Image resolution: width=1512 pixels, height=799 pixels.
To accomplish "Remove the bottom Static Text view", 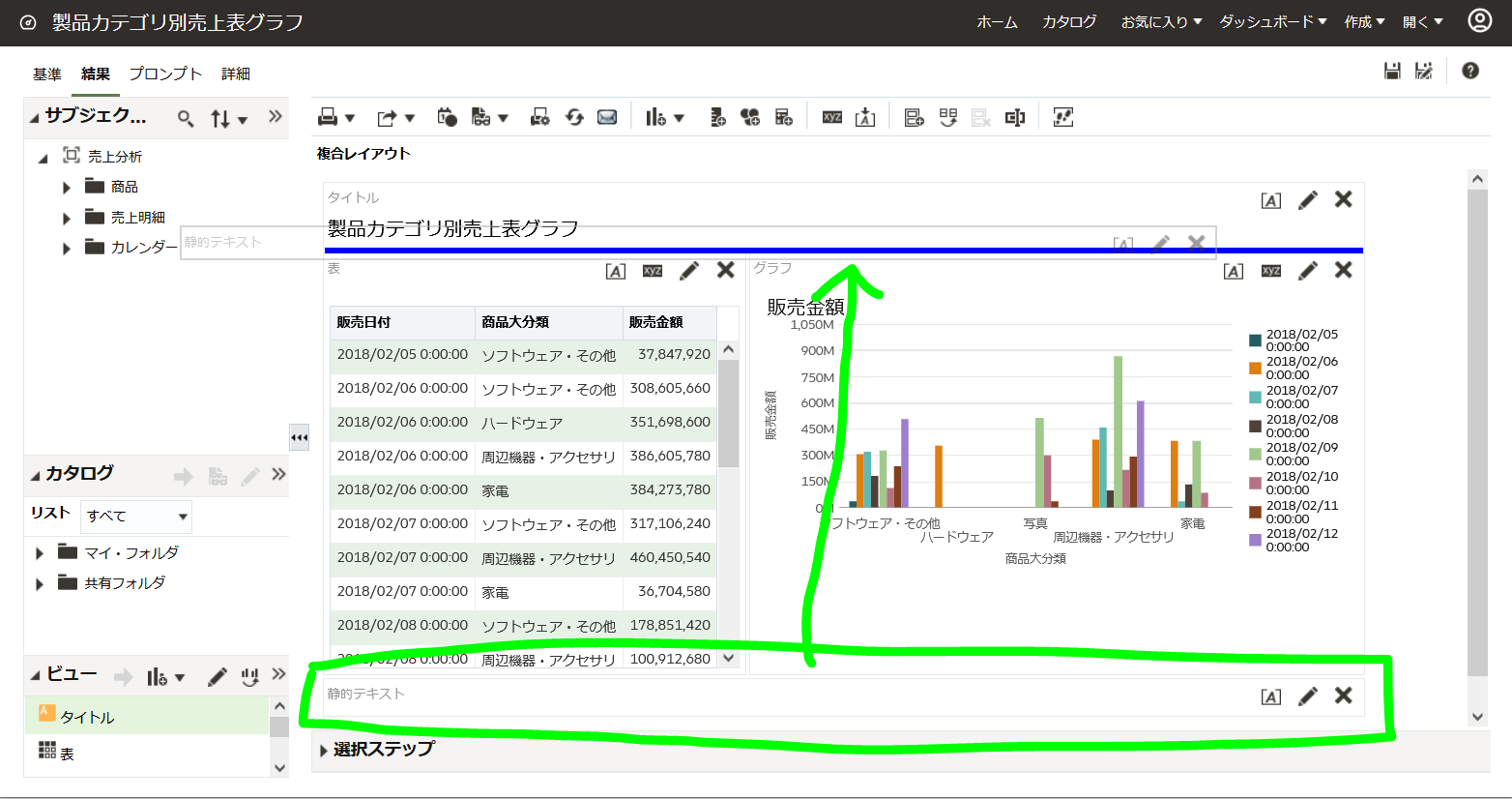I will (1344, 695).
